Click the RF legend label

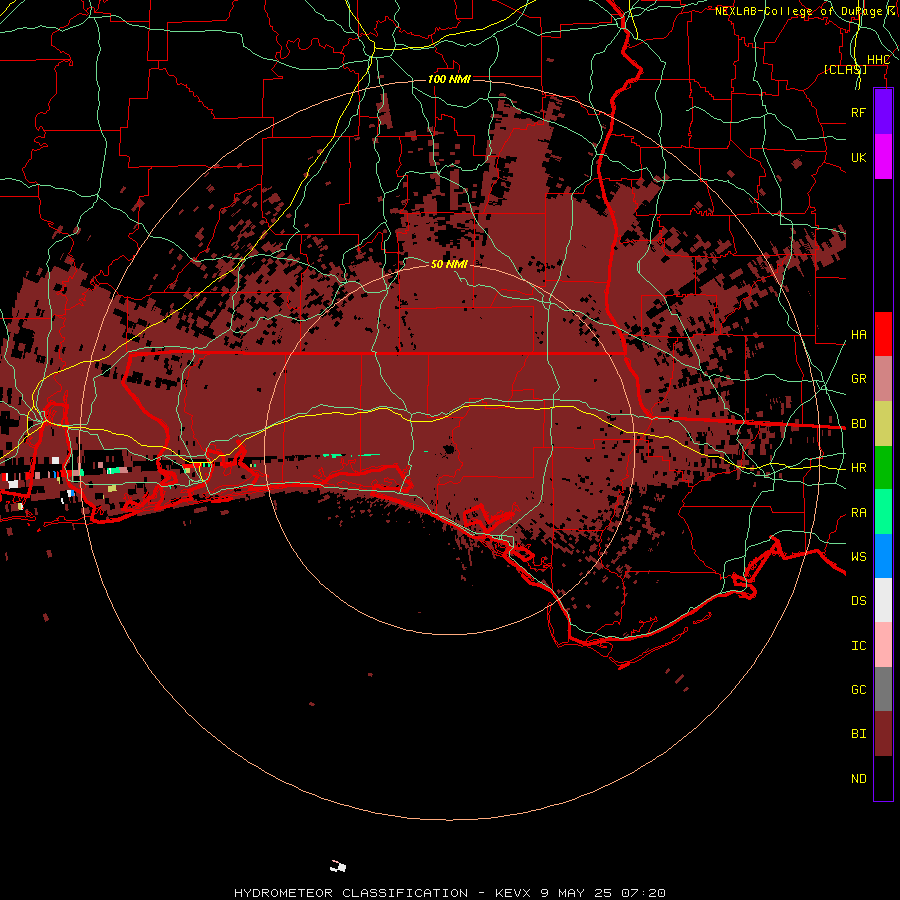858,112
